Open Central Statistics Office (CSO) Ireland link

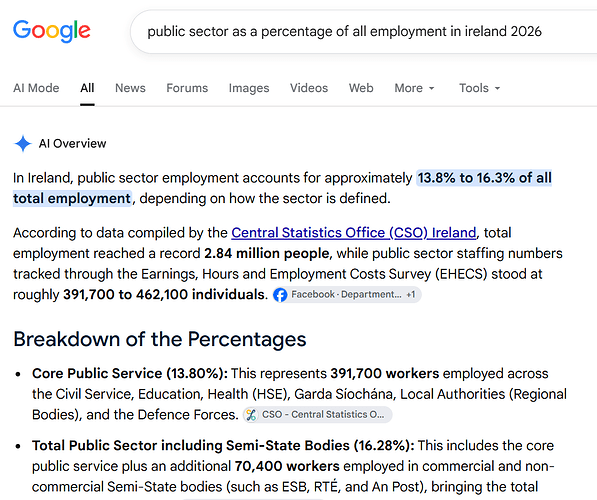coord(354,233)
